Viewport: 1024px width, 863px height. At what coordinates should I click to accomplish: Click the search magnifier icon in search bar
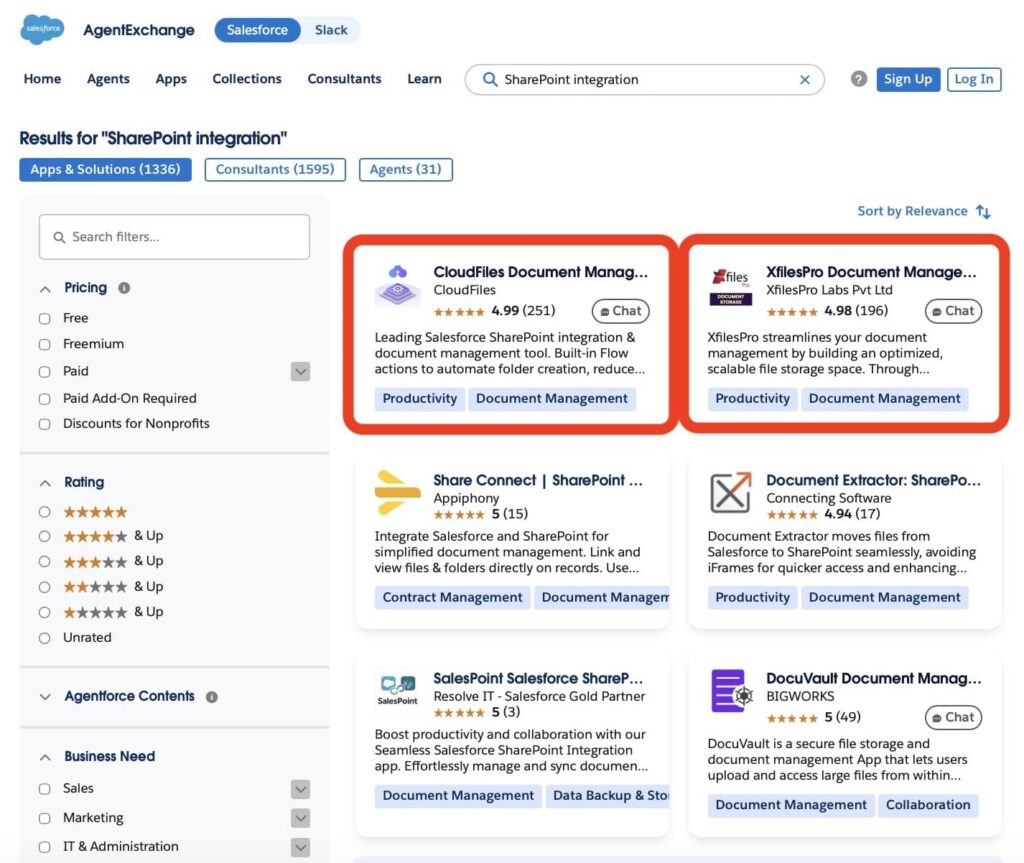tap(490, 79)
